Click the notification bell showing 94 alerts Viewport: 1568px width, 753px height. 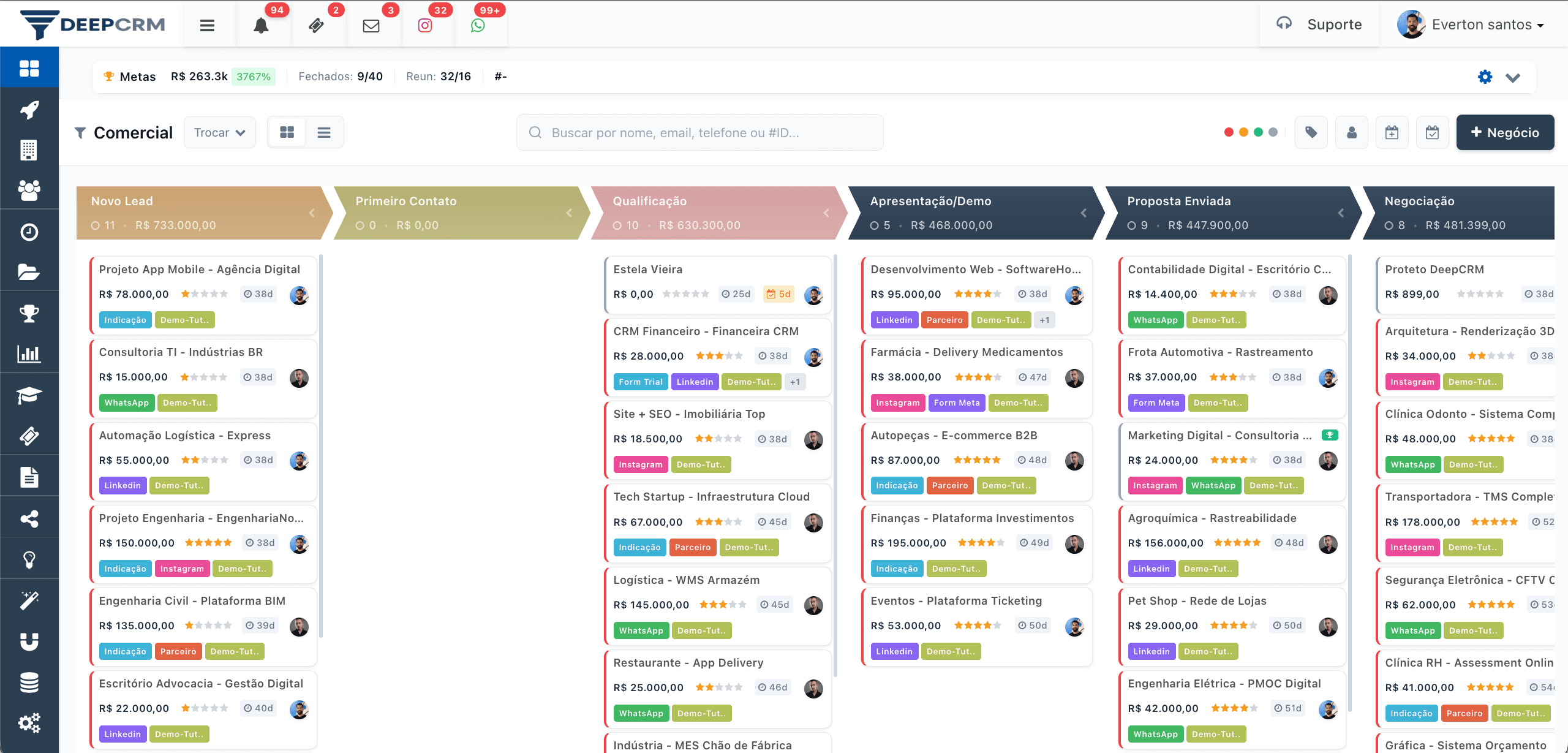(261, 25)
